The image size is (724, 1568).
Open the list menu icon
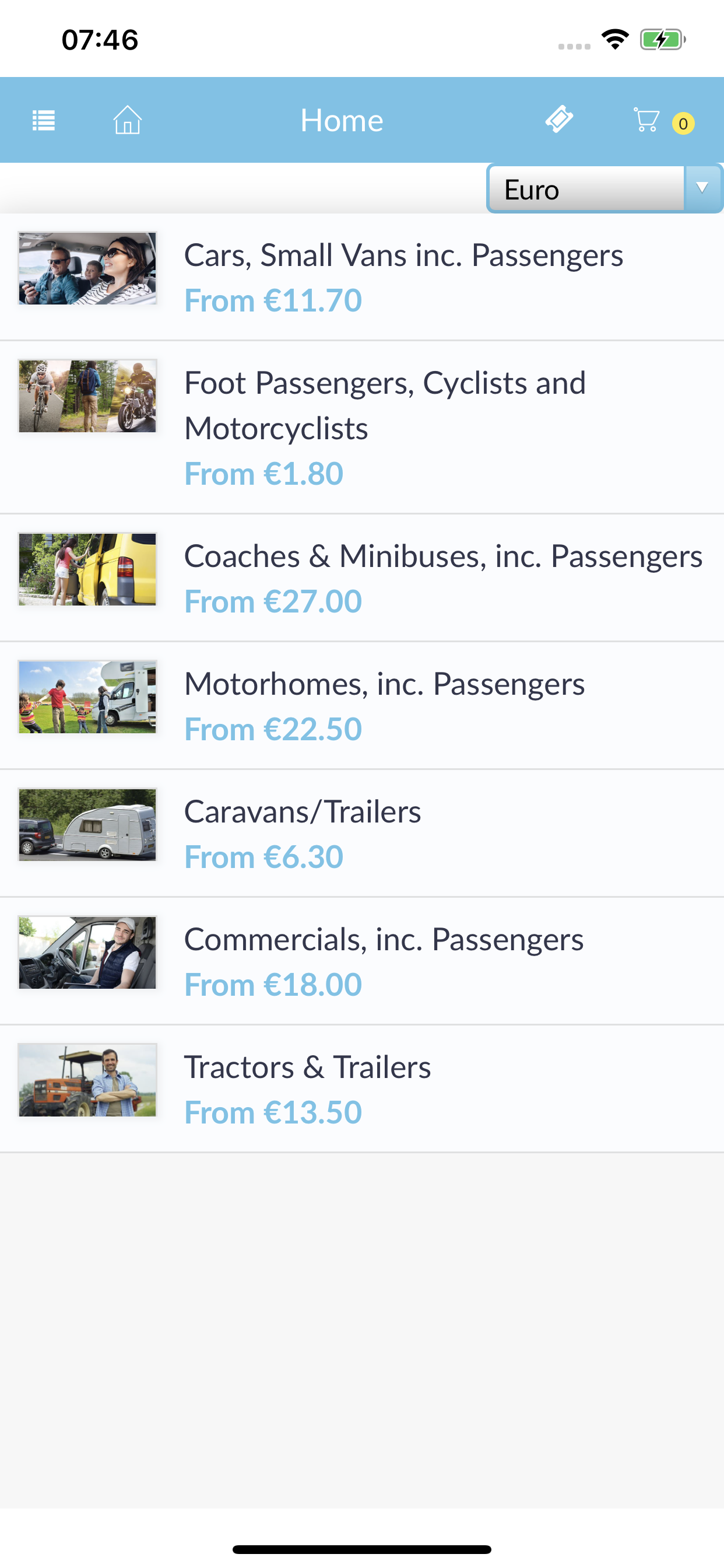pos(43,120)
